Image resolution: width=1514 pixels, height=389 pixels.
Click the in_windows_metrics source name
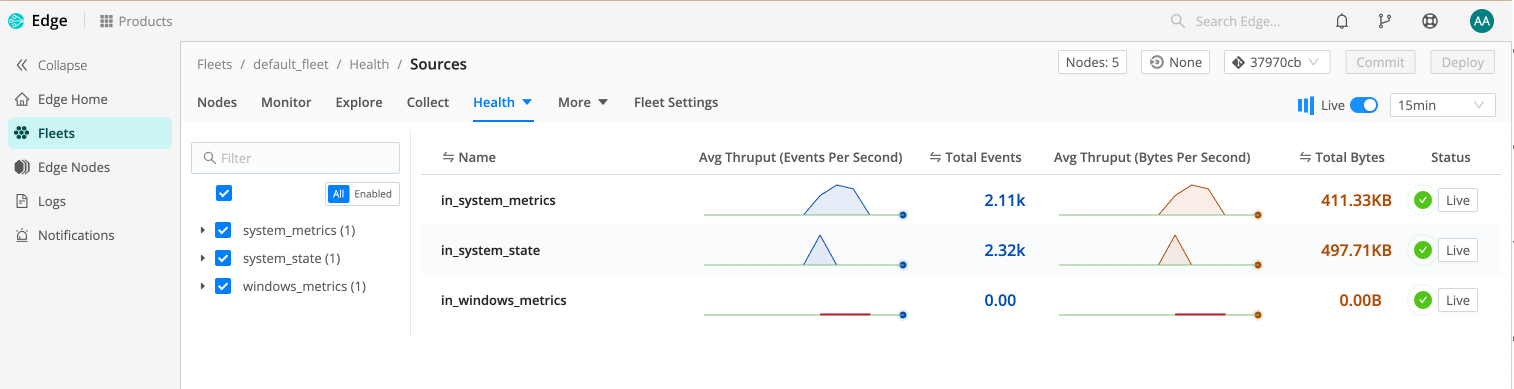504,300
